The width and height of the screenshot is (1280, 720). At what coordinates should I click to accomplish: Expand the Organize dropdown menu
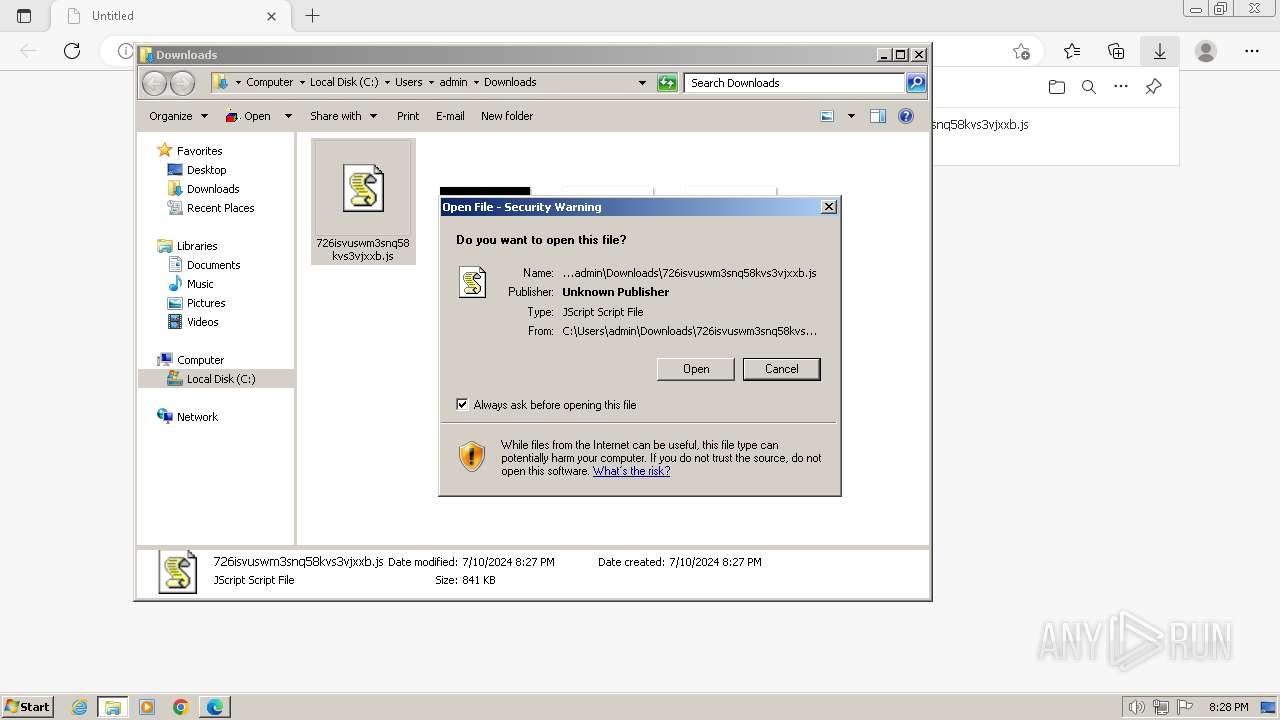(178, 116)
